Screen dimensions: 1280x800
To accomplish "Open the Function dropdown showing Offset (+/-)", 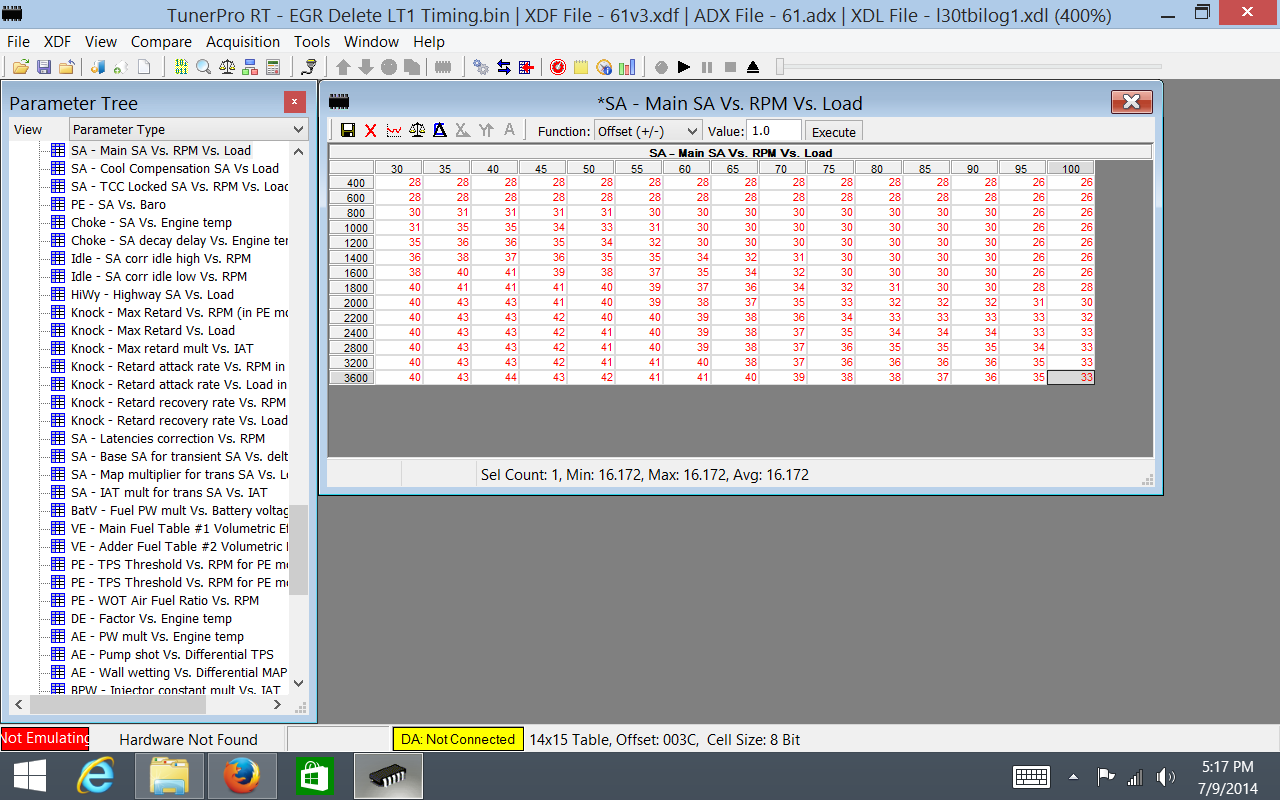I will [648, 131].
